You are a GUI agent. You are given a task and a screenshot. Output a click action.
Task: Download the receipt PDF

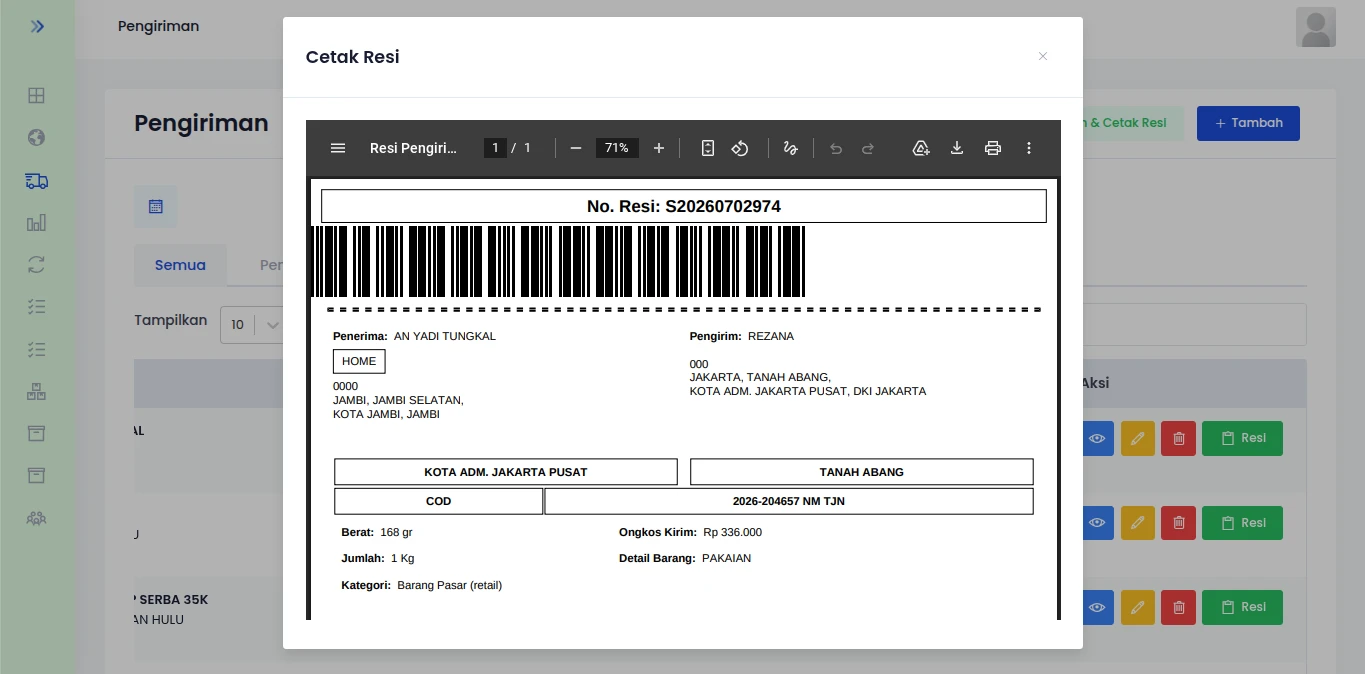point(957,148)
